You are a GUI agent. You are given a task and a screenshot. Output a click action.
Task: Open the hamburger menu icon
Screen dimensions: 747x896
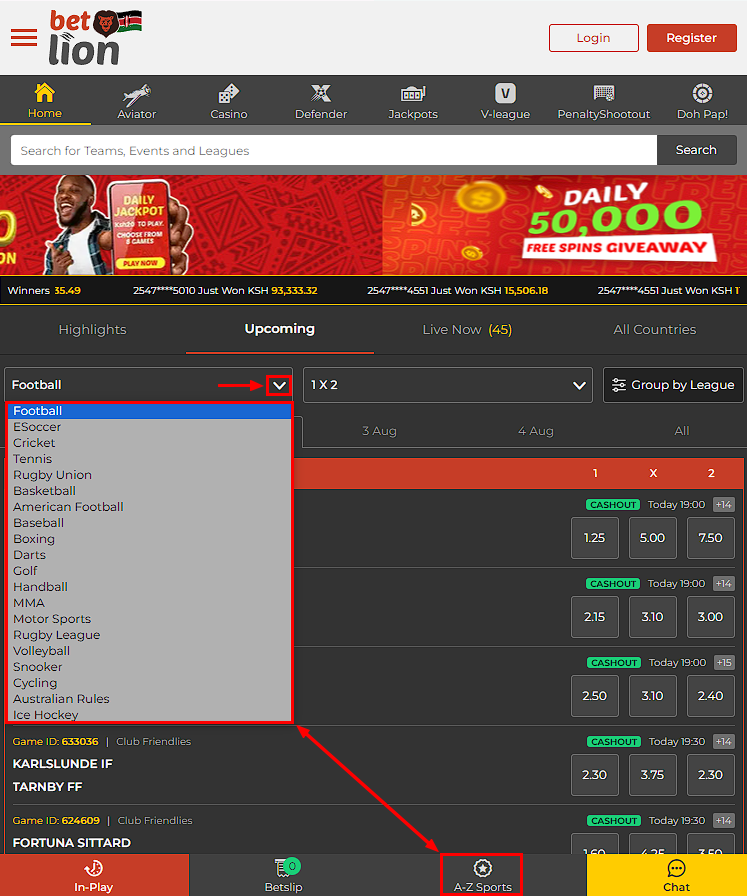point(23,38)
